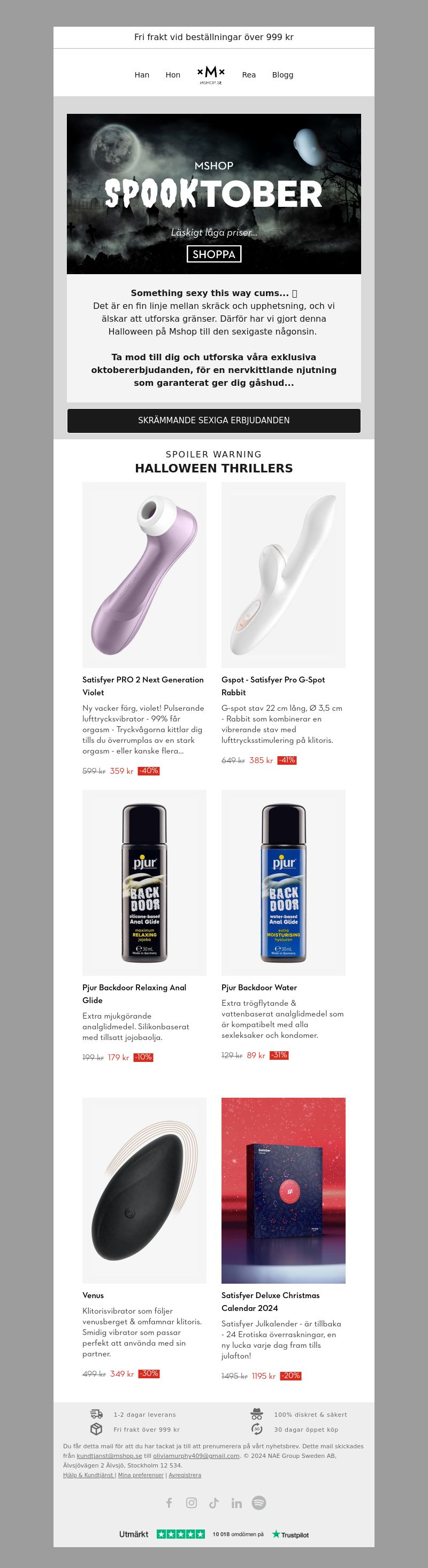Open the Hon menu item

pos(173,75)
